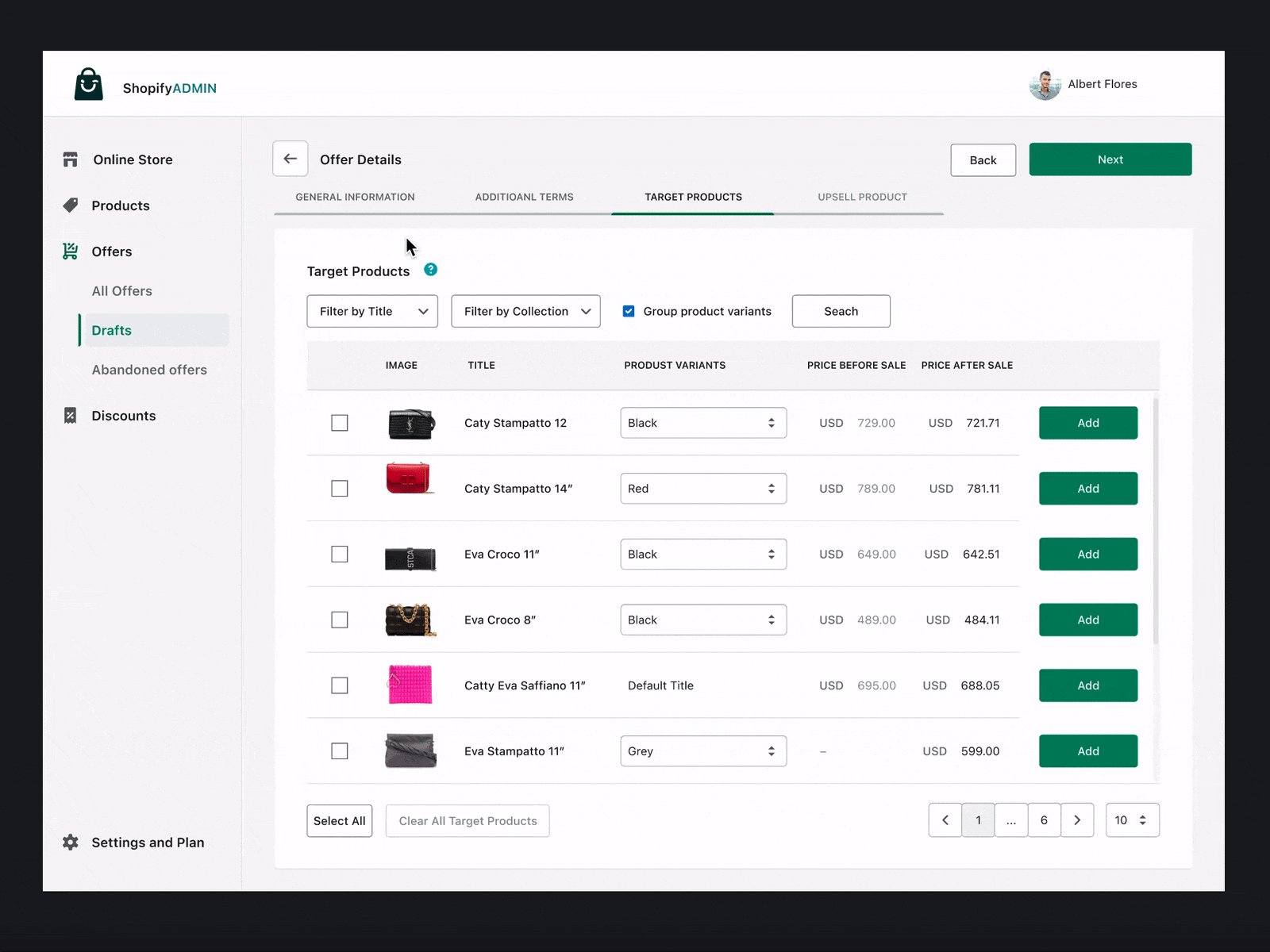Click Clear All Target Products button
Image resolution: width=1270 pixels, height=952 pixels.
point(468,821)
